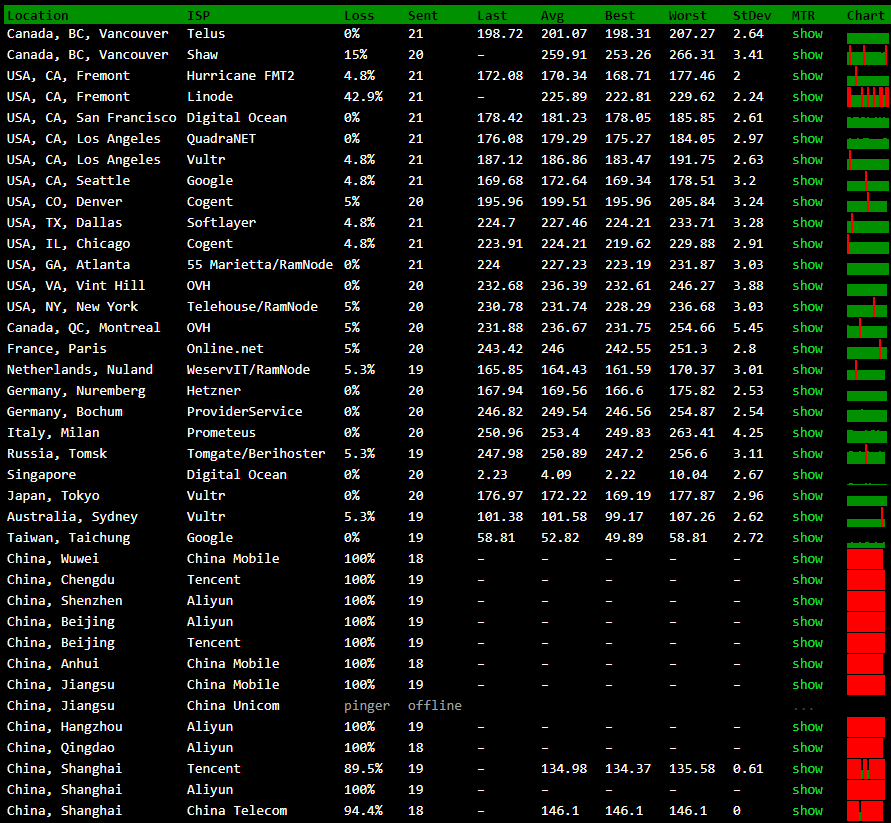Click the OVH Vint Hill latency chart

click(867, 289)
